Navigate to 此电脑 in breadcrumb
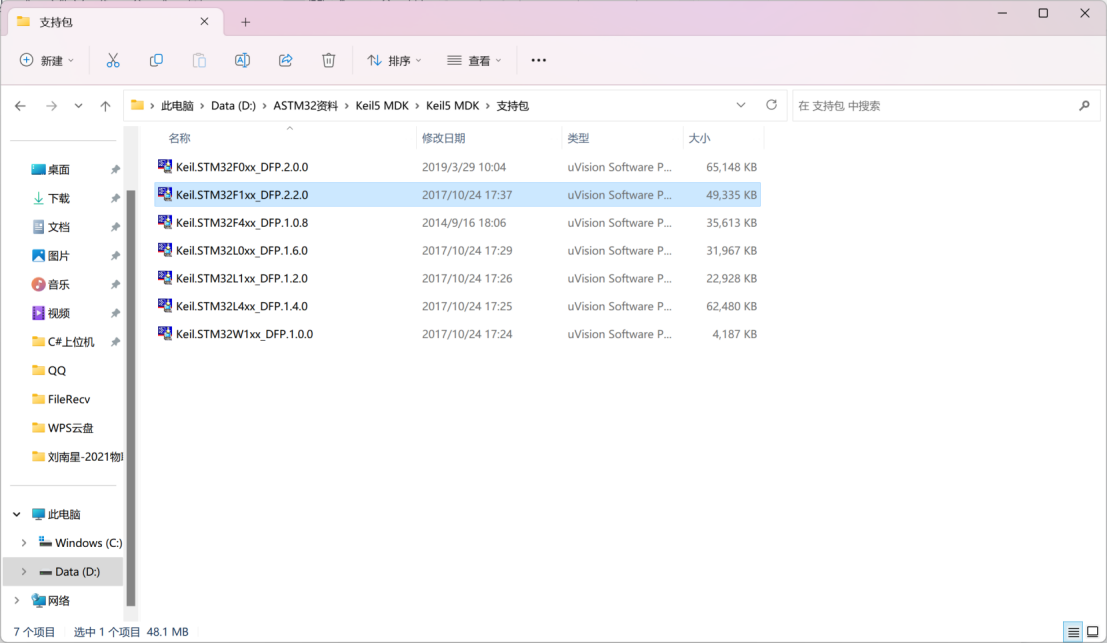Screen dimensions: 1107x643 point(177,106)
